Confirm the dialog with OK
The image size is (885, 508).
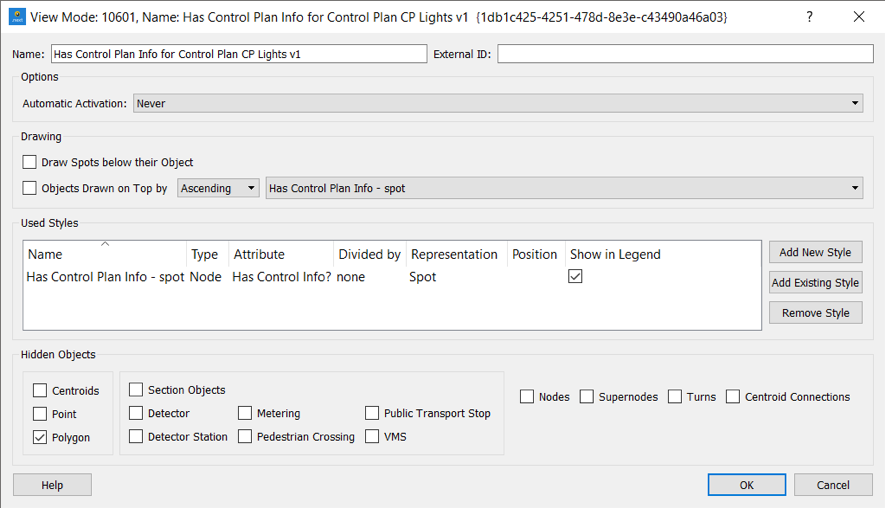pos(747,485)
